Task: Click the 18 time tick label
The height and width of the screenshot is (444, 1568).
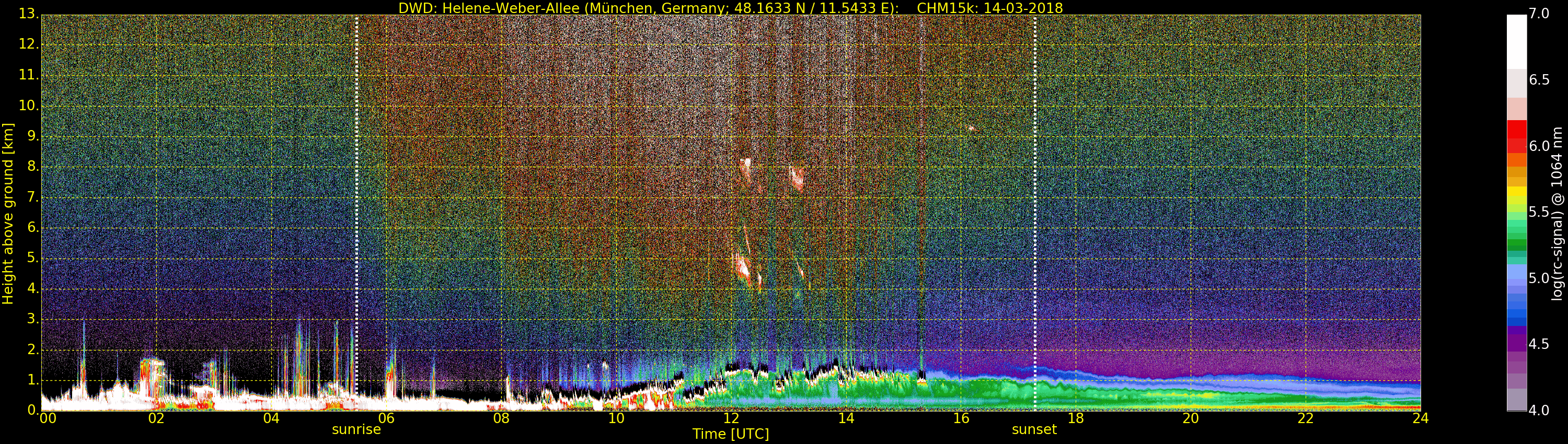Action: point(1076,418)
